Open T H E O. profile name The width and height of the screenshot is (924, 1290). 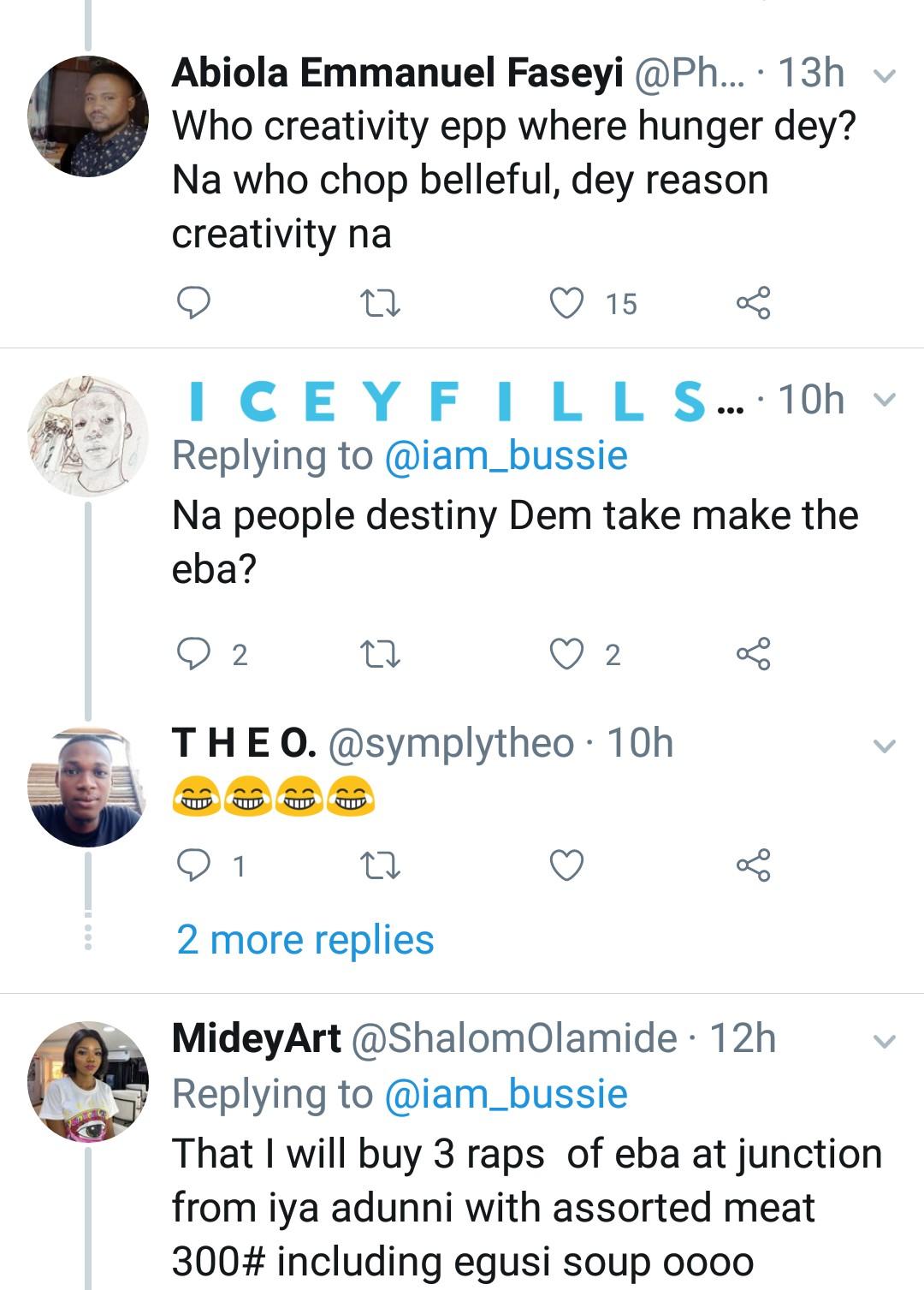pyautogui.click(x=245, y=743)
